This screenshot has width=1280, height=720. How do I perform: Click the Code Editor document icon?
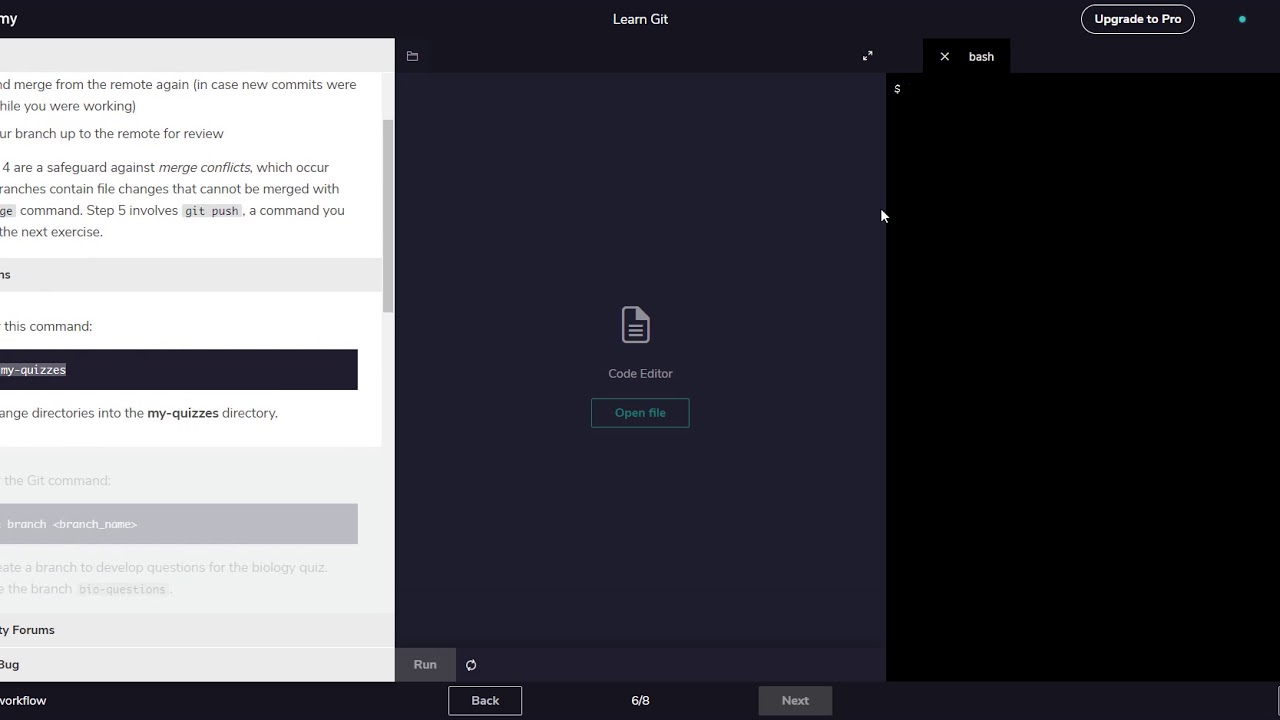(636, 325)
